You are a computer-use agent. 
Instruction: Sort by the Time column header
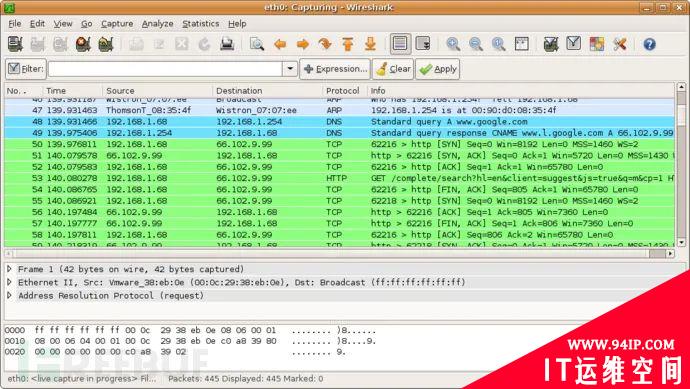coord(73,91)
